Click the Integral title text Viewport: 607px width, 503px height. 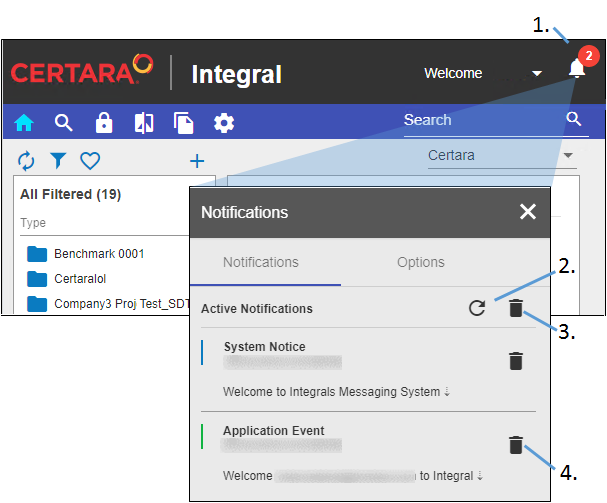237,74
